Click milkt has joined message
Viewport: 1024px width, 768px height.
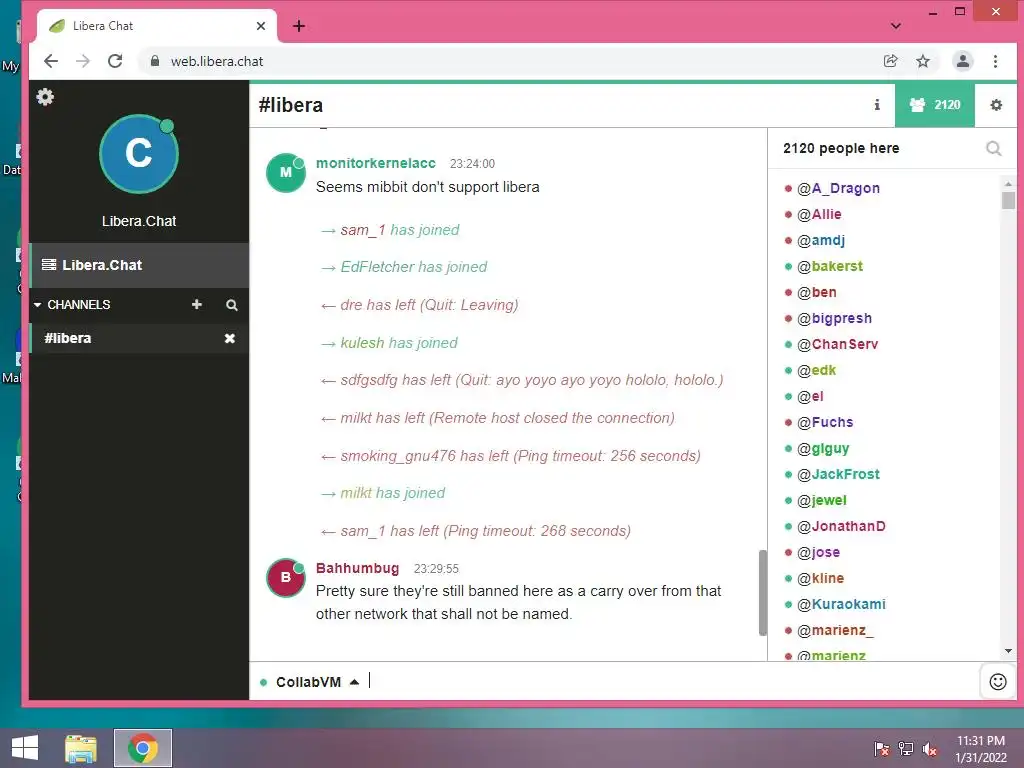(x=383, y=493)
